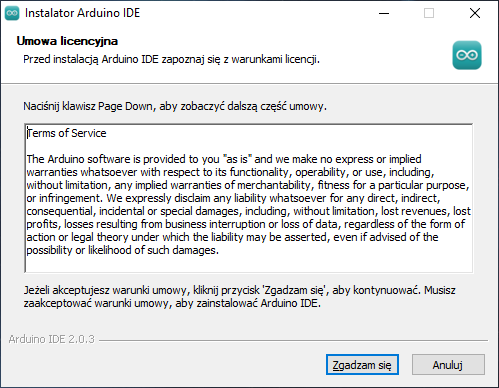This screenshot has width=499, height=388.
Task: Click the empty area below the license paragraph
Action: click(x=249, y=264)
